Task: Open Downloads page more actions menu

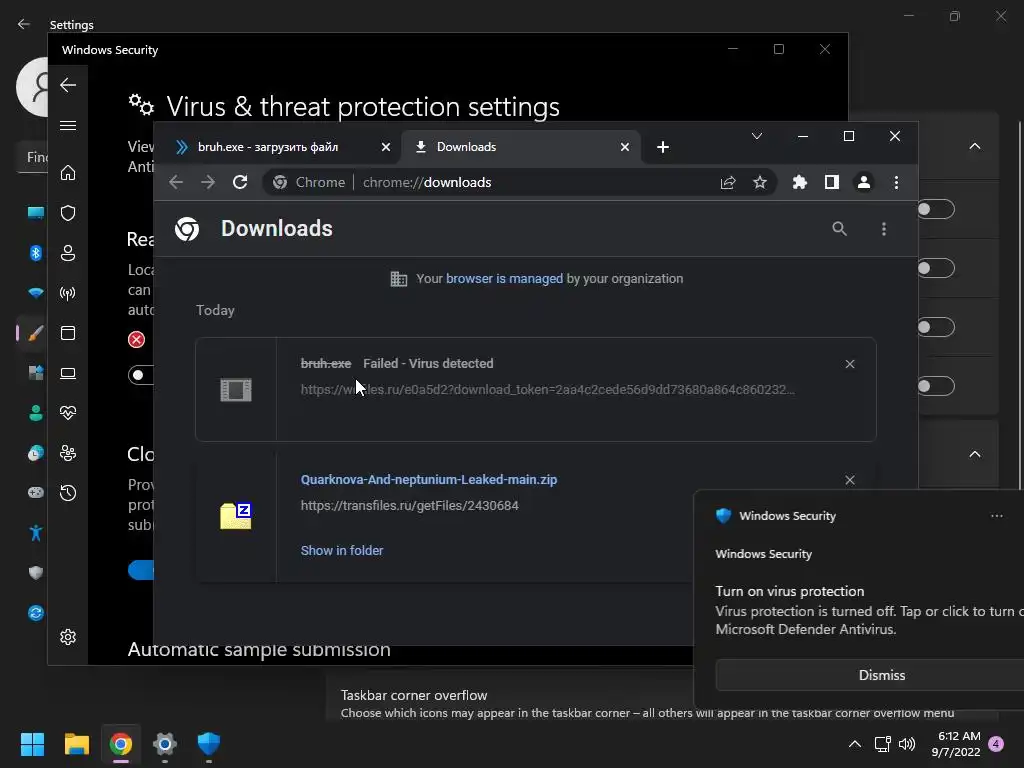Action: point(884,229)
